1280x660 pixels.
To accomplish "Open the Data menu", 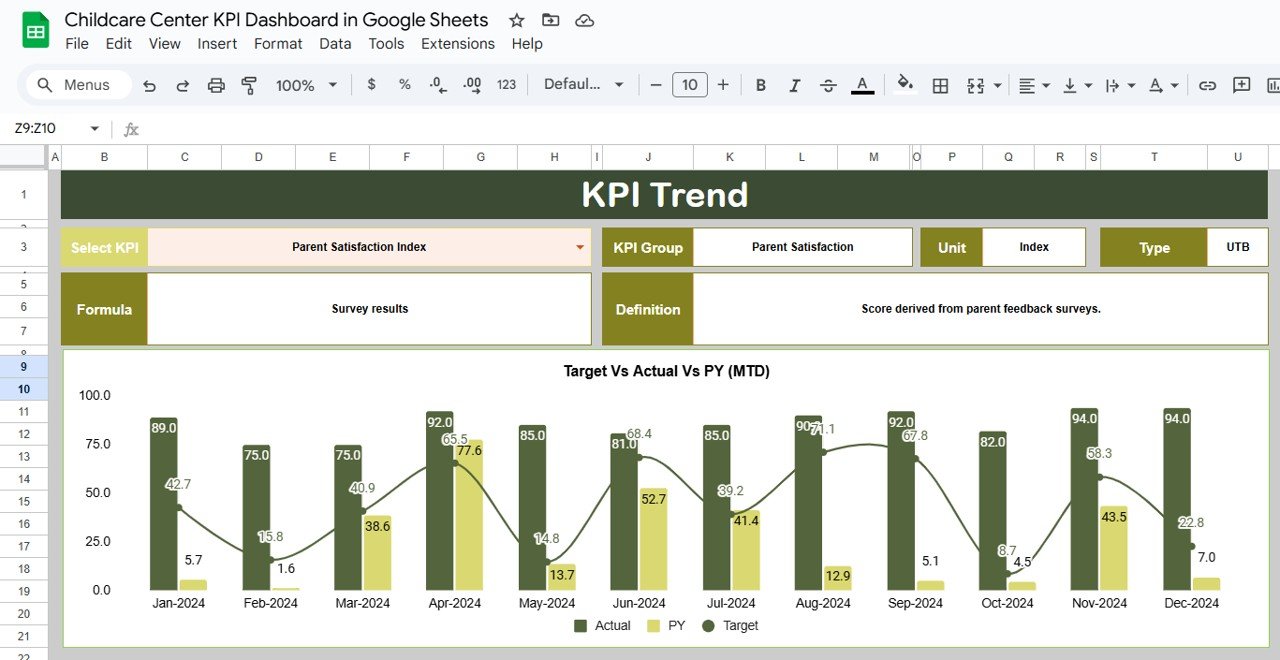I will click(335, 43).
